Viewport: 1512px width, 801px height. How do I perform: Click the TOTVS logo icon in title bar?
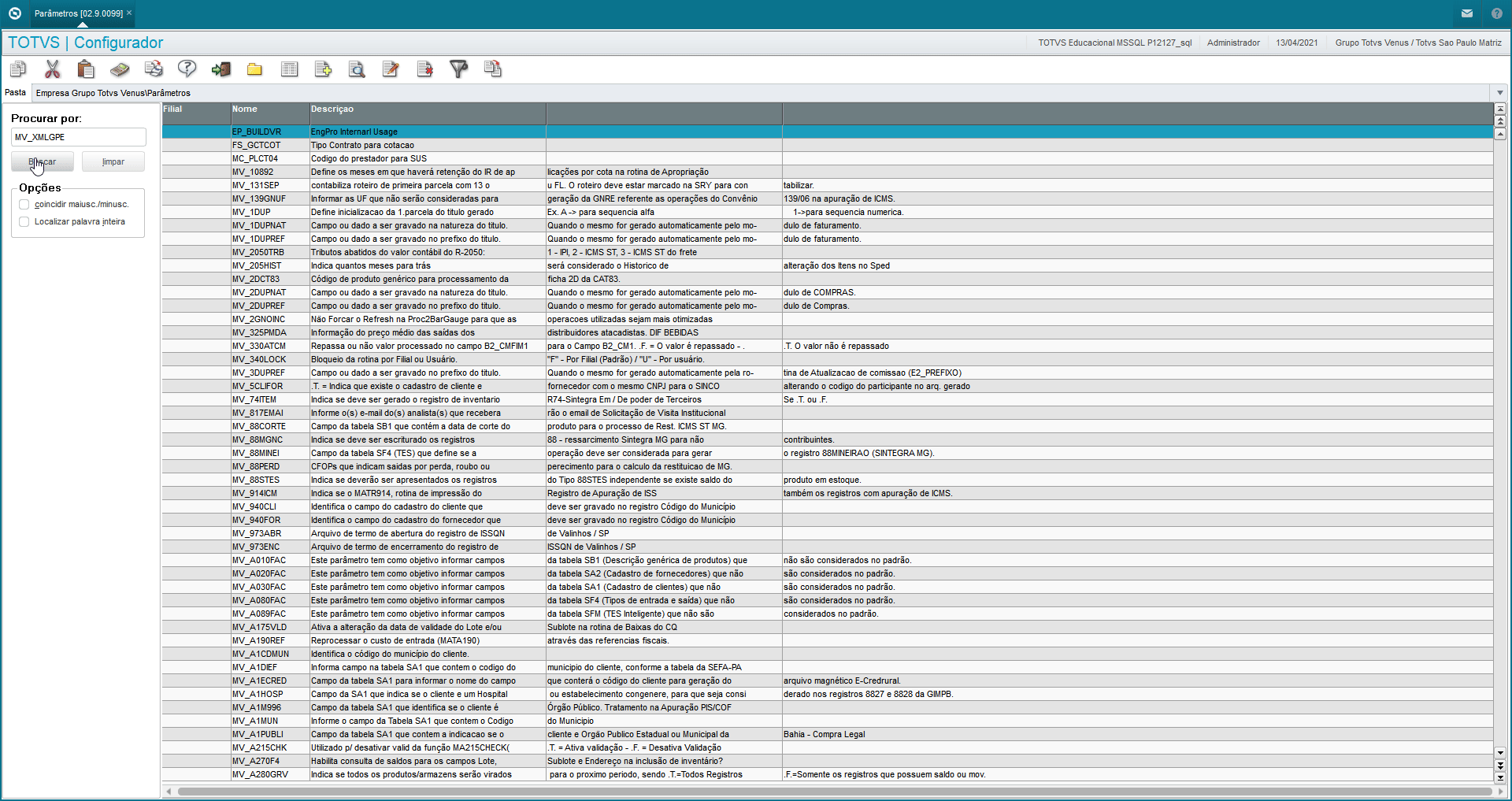[15, 13]
